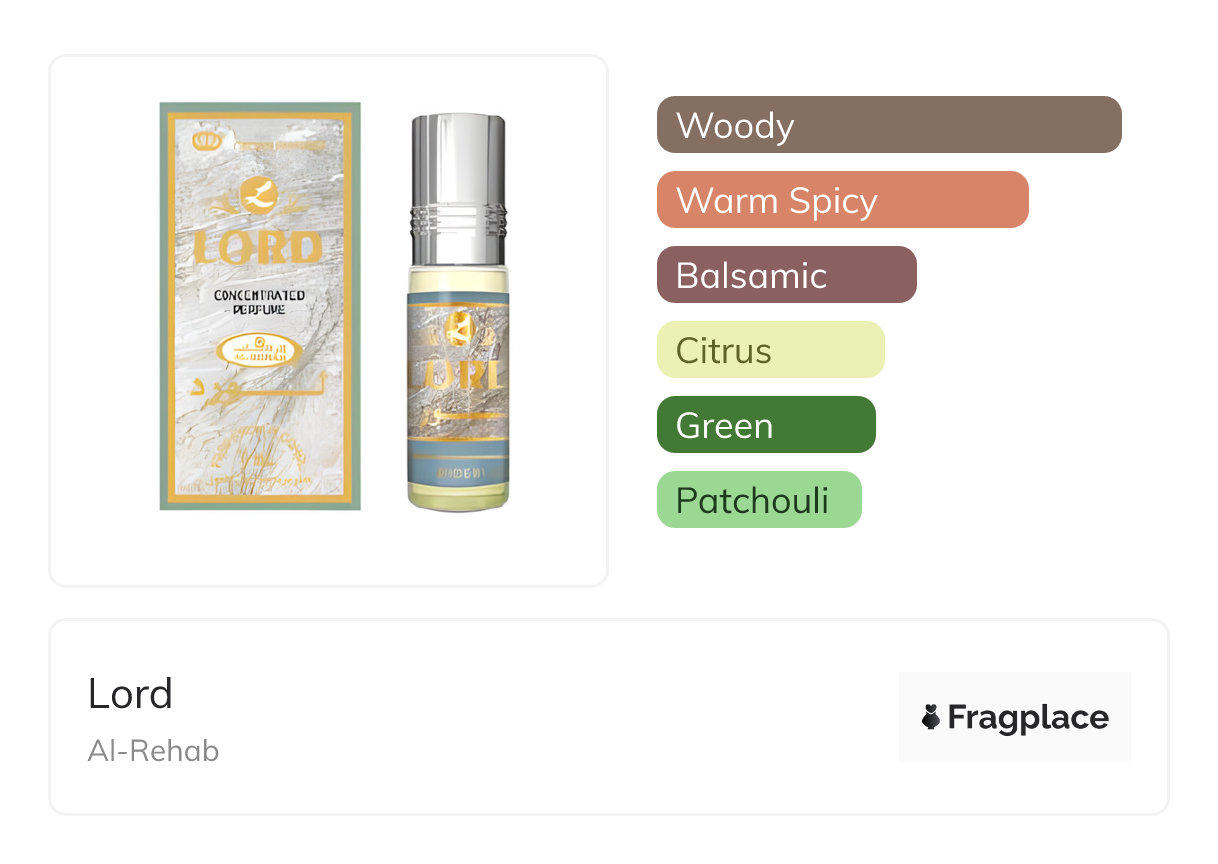This screenshot has height=864, width=1218.
Task: Open the Lord roll-on bottle image
Action: coord(458,313)
